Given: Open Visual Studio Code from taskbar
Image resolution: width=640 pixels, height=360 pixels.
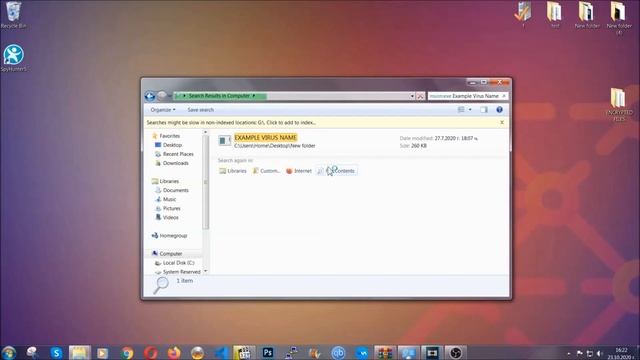Looking at the screenshot, I should 221,353.
